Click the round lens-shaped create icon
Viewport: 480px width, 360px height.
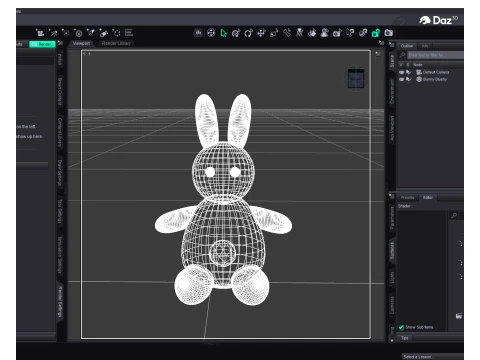pos(79,33)
